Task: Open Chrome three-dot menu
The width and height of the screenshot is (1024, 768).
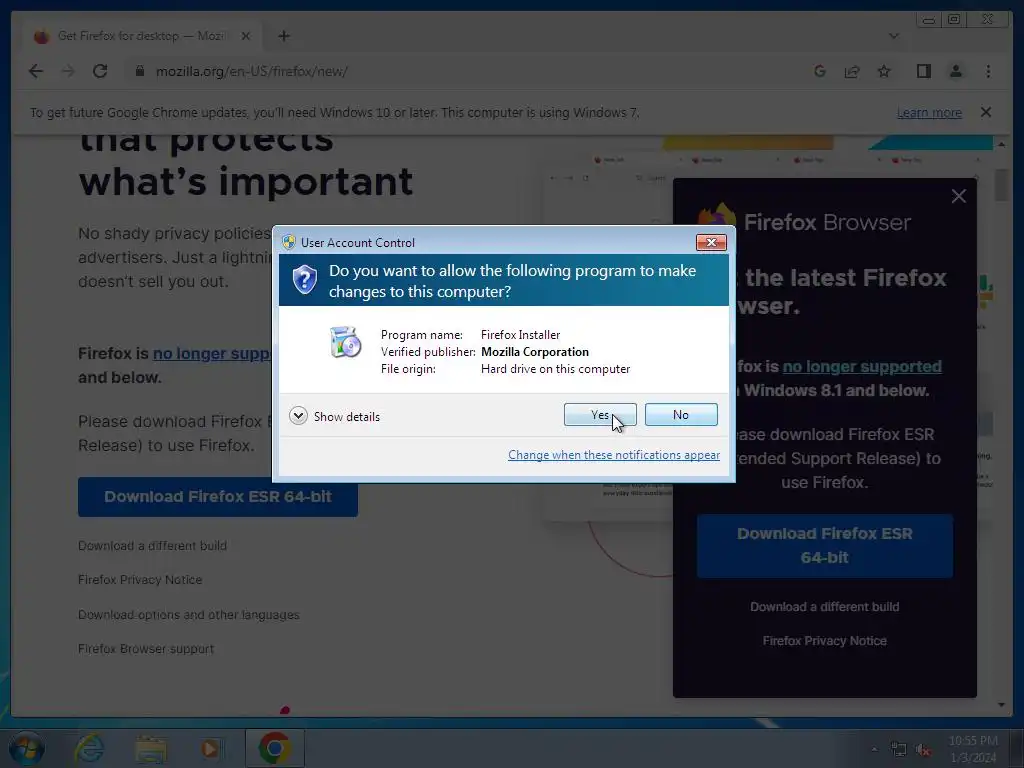Action: pyautogui.click(x=988, y=71)
